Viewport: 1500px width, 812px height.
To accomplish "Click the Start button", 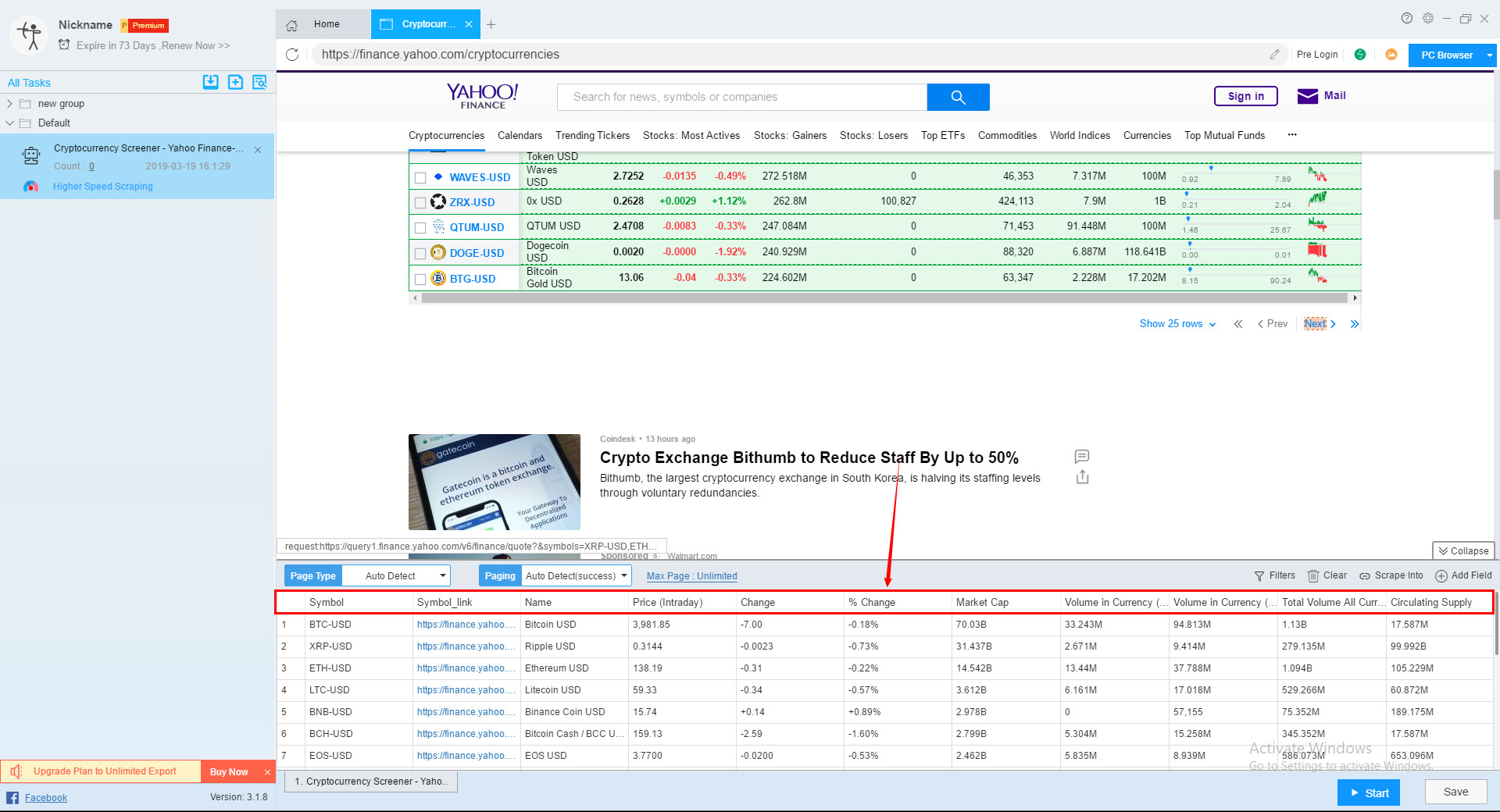I will 1369,792.
